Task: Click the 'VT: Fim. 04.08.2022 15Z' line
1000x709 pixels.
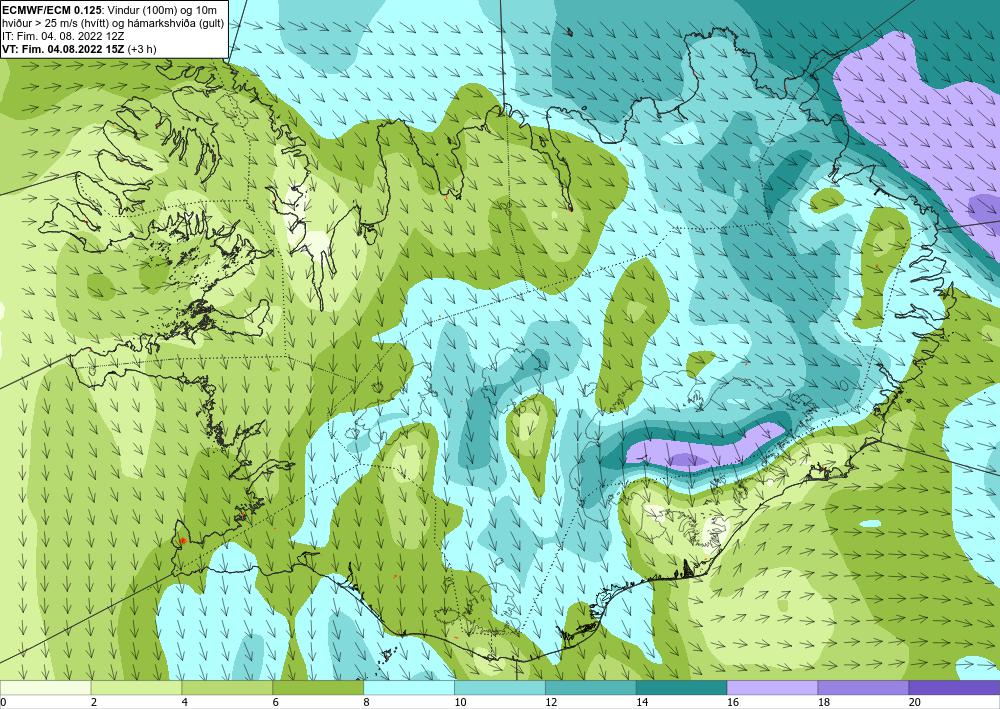Action: [64, 49]
